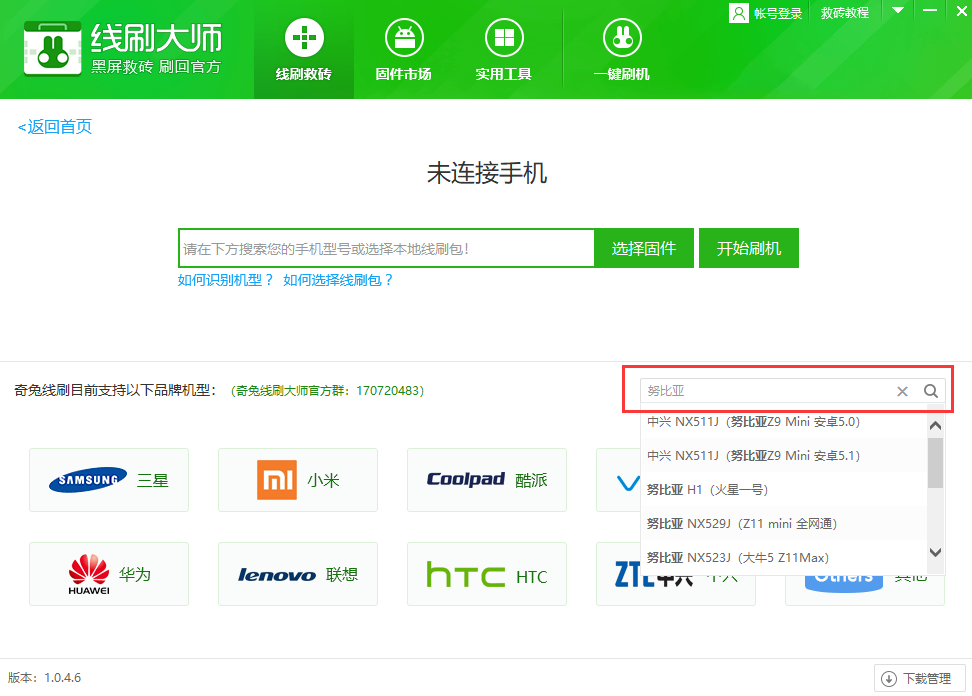Select 中兴 NX511J 努比亚Z9 Mini 安卓5.1
This screenshot has height=696, width=972.
tap(784, 456)
